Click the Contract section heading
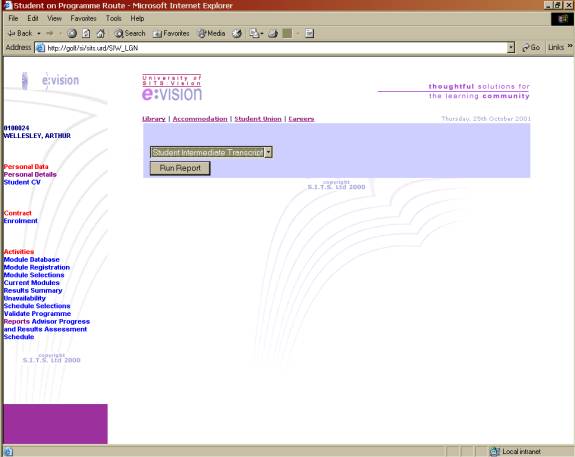 click(x=18, y=213)
